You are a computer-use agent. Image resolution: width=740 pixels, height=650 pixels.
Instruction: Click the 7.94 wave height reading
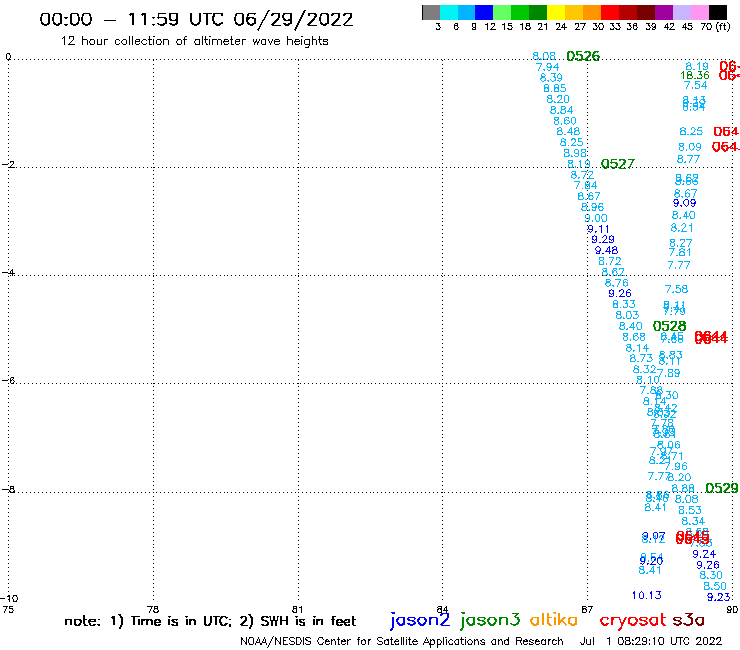pyautogui.click(x=547, y=67)
